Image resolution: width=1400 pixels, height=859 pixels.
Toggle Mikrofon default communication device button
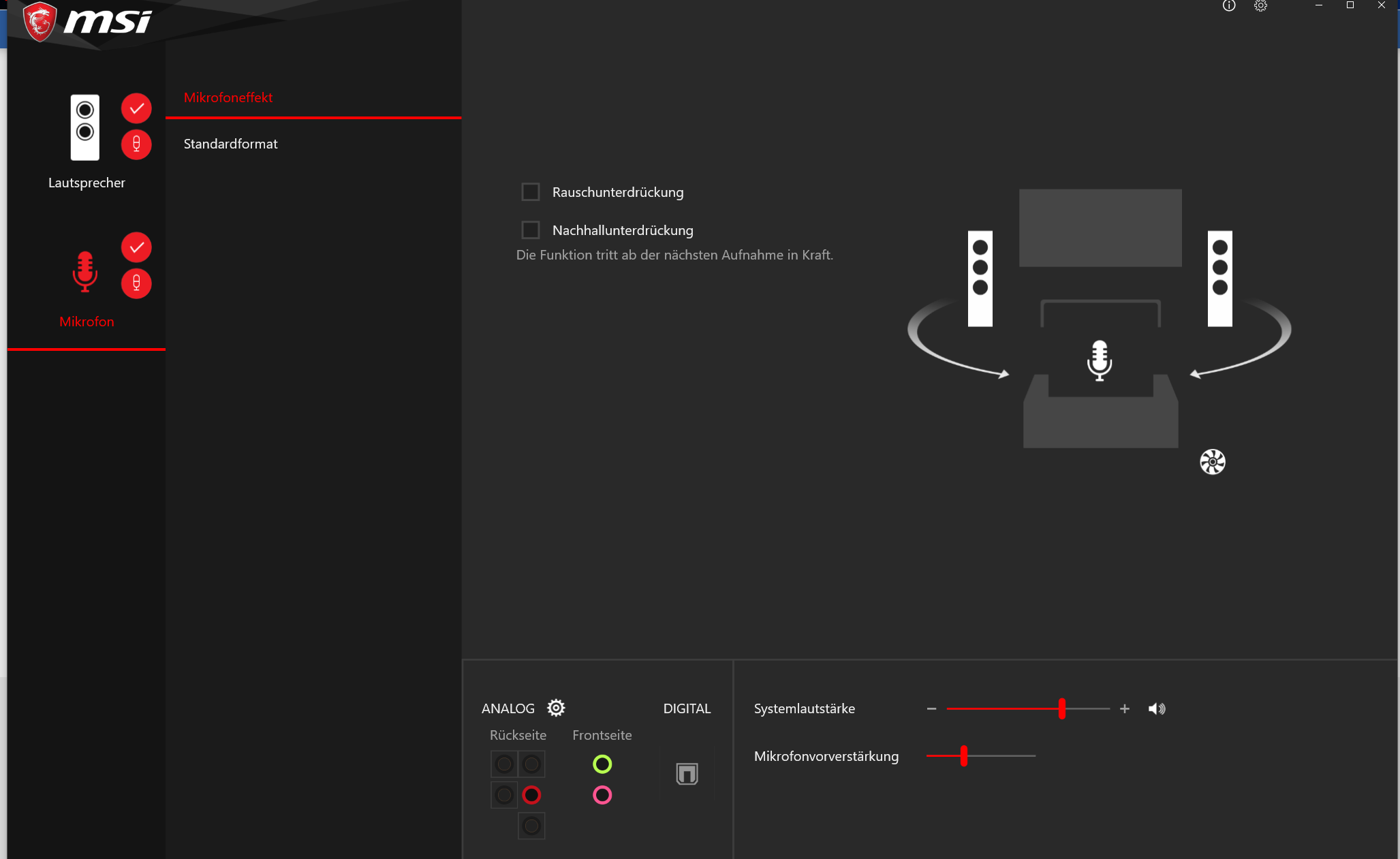[x=136, y=283]
